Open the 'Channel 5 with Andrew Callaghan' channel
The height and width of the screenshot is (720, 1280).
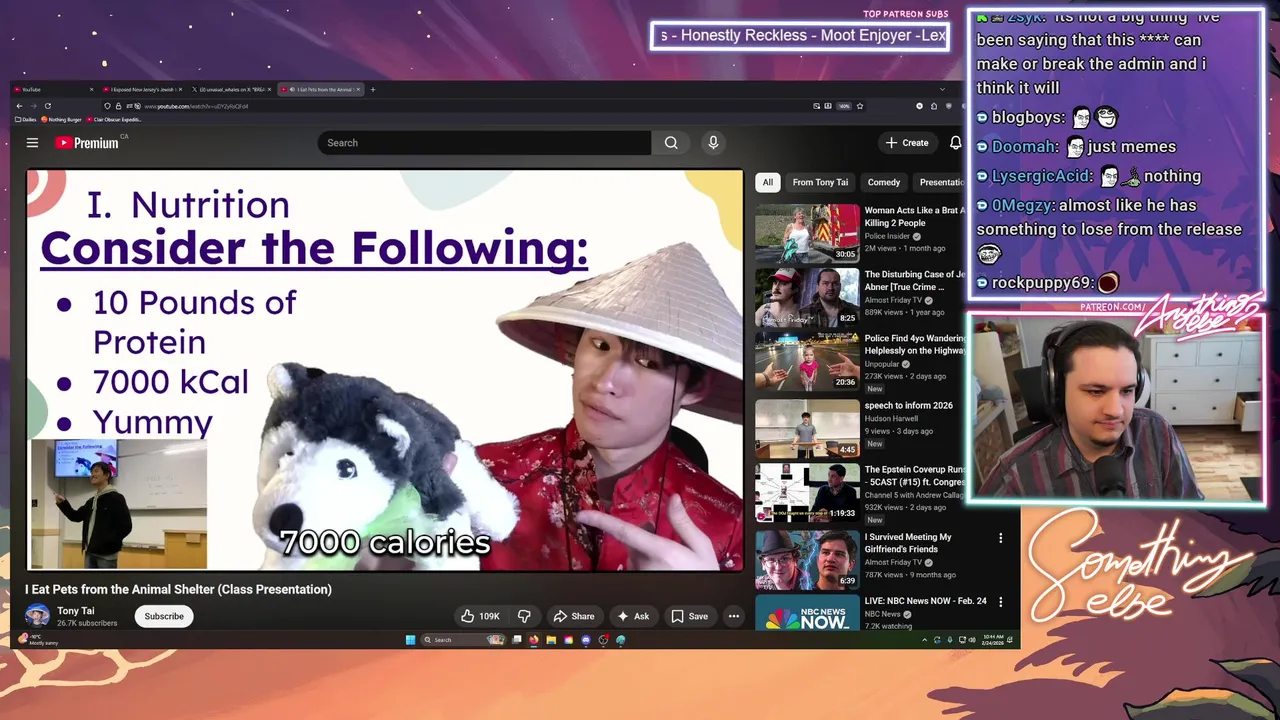tap(915, 495)
